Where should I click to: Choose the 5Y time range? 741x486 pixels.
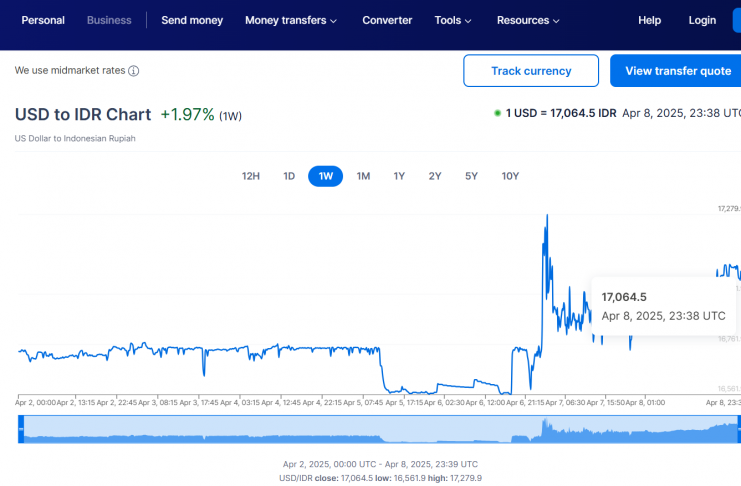pos(471,176)
